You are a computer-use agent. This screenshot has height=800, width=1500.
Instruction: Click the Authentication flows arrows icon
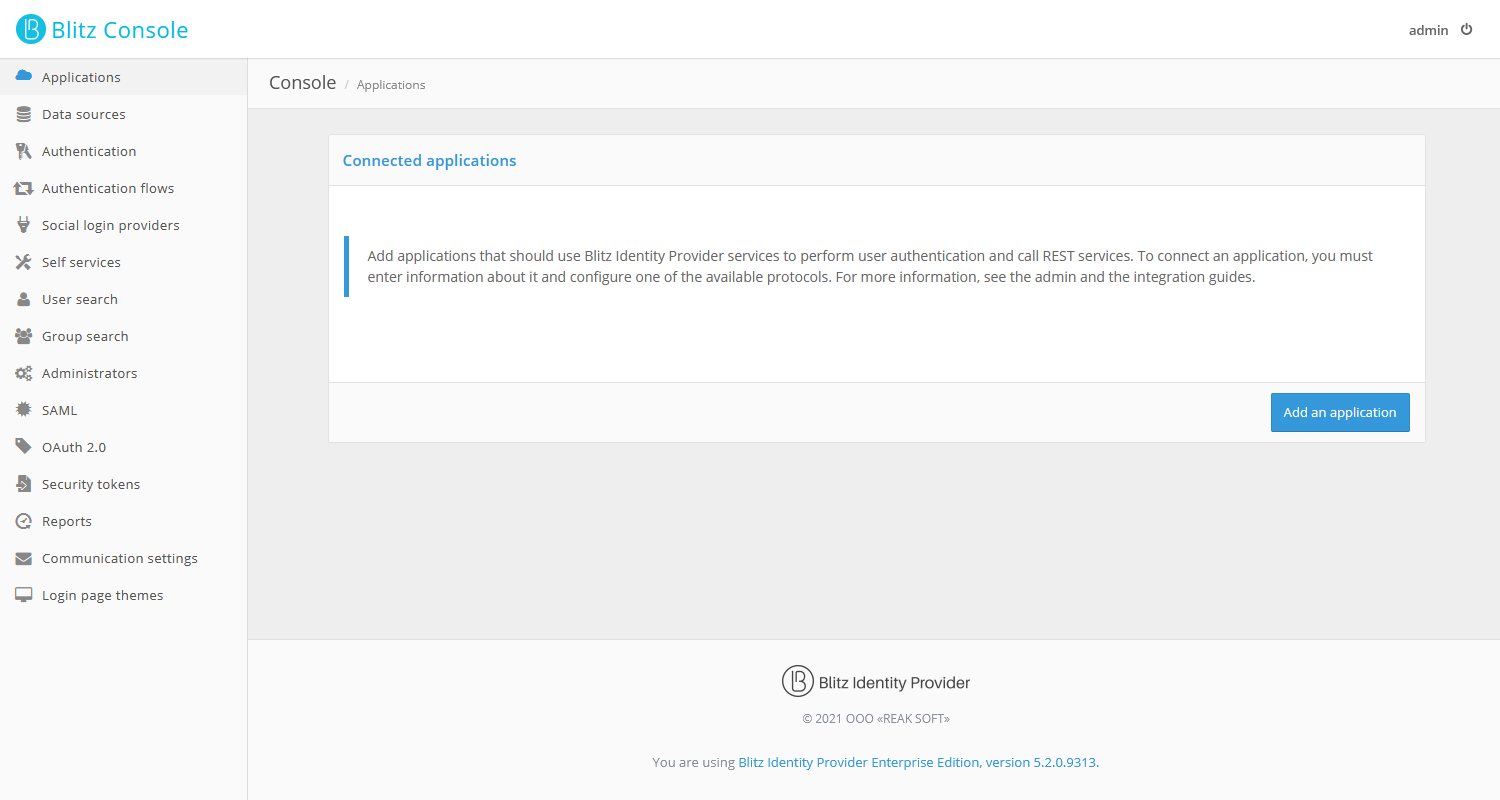tap(24, 188)
